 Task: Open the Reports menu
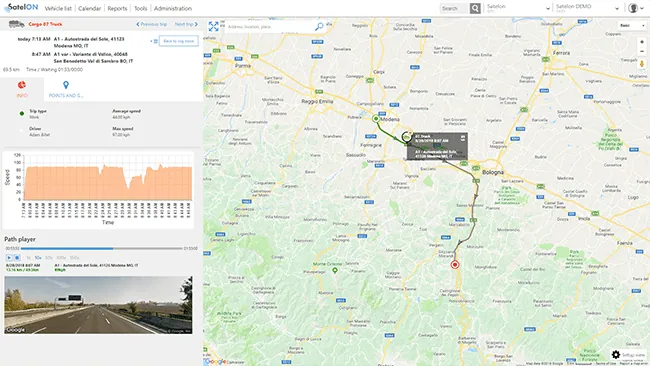(117, 8)
